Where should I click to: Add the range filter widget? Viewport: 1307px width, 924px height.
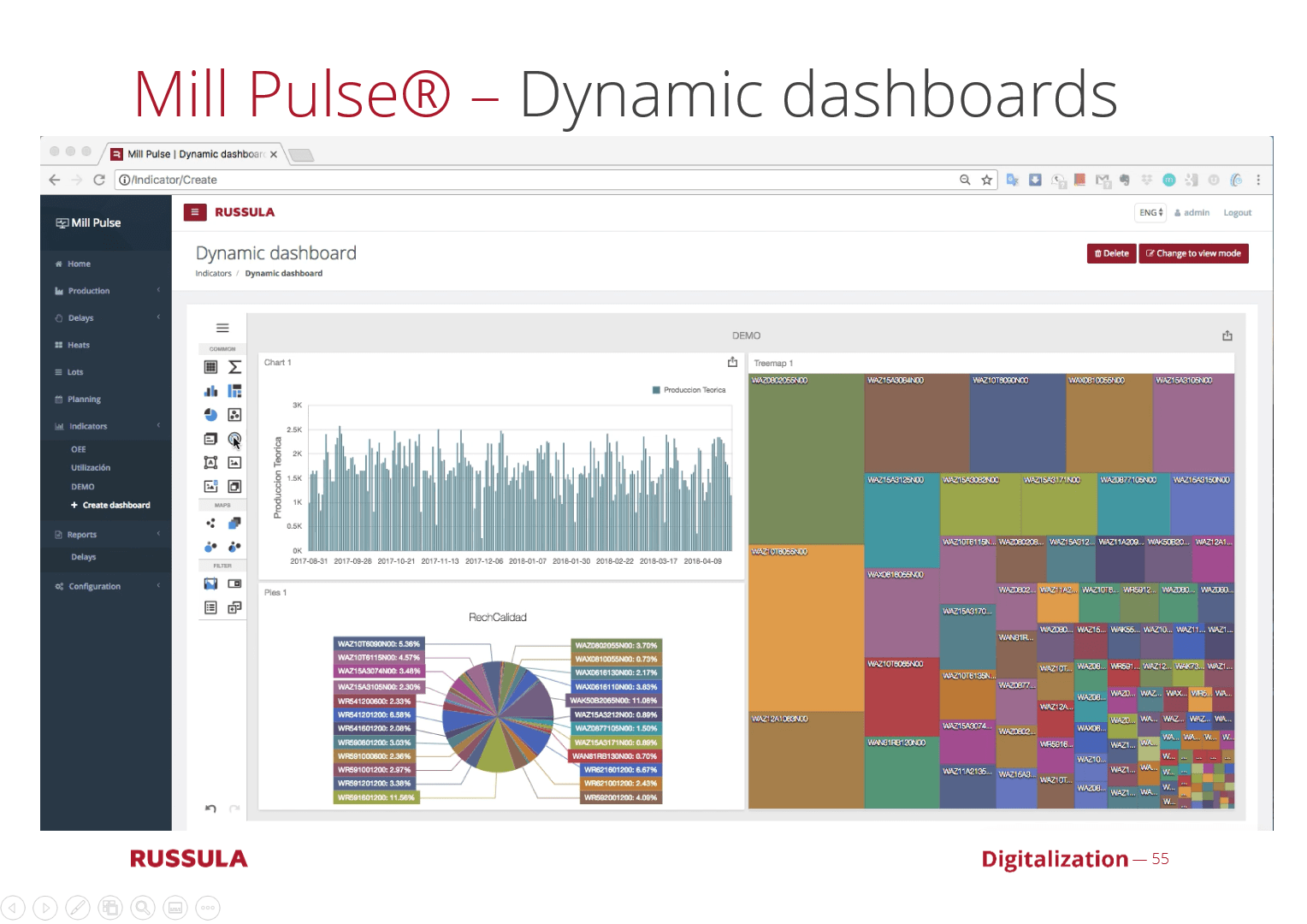tap(210, 583)
